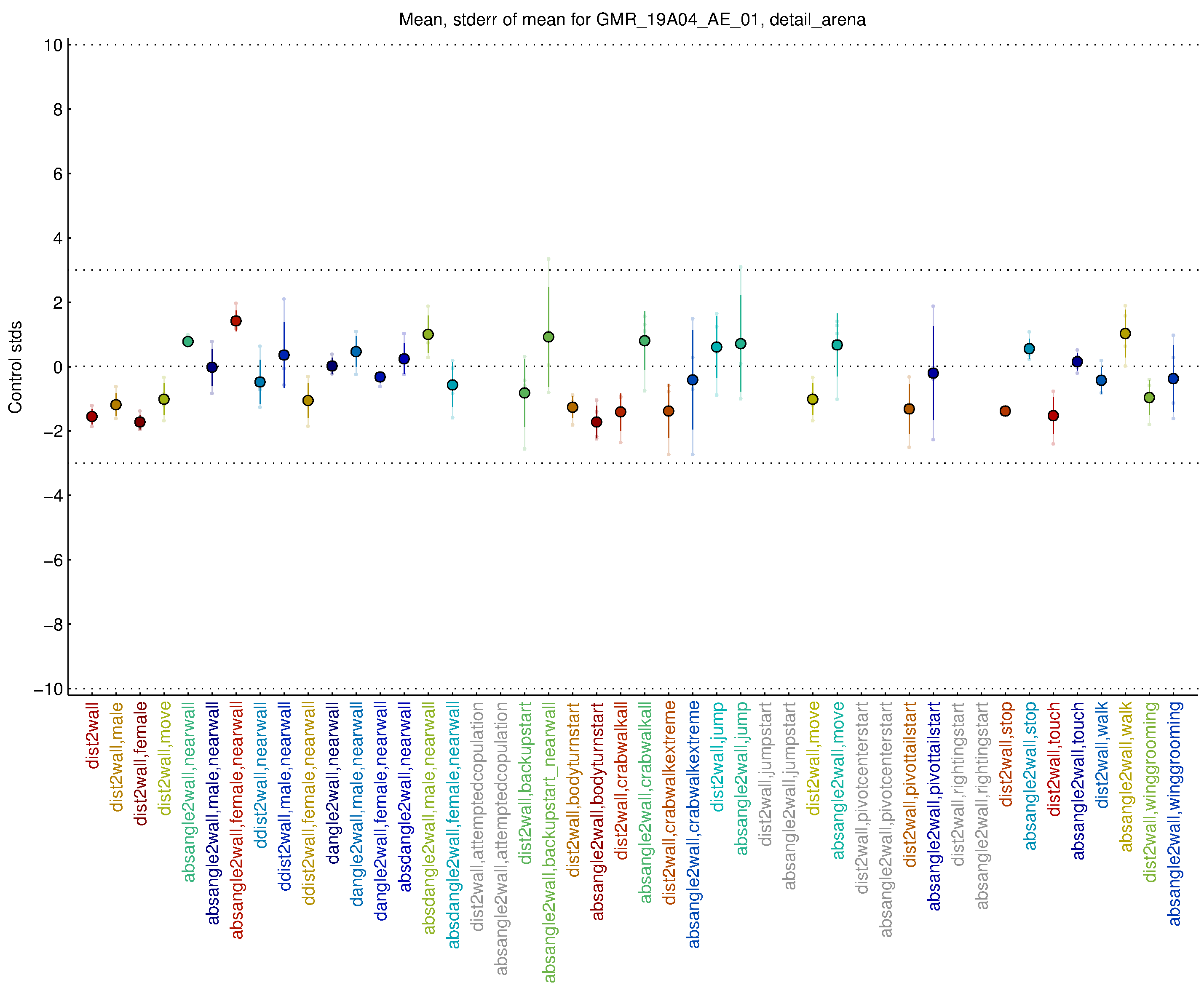Click the 'ddist2wall,nearwall' x-axis label
The height and width of the screenshot is (988, 1204).
click(x=260, y=775)
